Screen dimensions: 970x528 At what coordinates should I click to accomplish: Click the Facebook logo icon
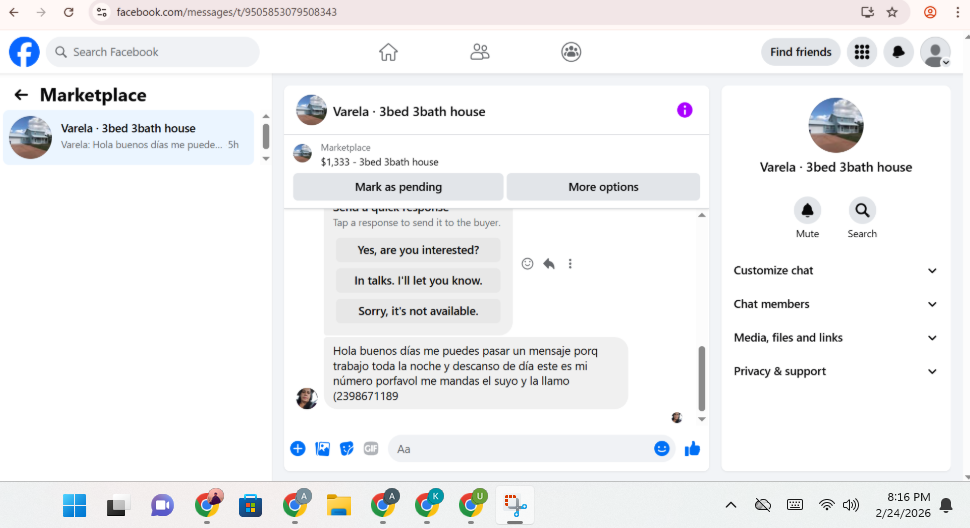tap(24, 52)
